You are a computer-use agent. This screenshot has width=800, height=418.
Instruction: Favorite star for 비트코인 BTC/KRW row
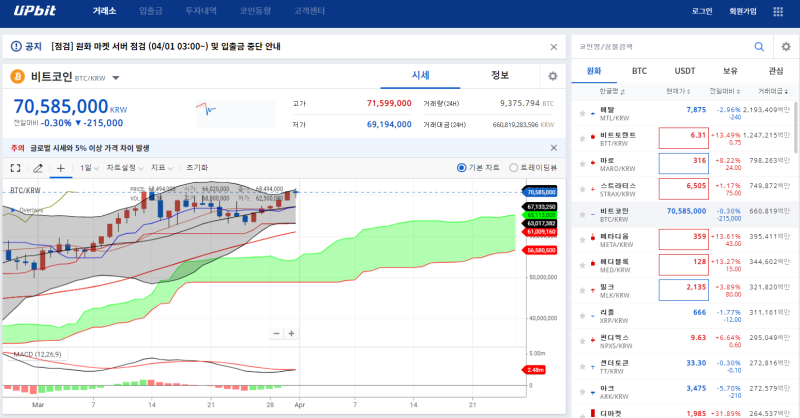pos(582,214)
